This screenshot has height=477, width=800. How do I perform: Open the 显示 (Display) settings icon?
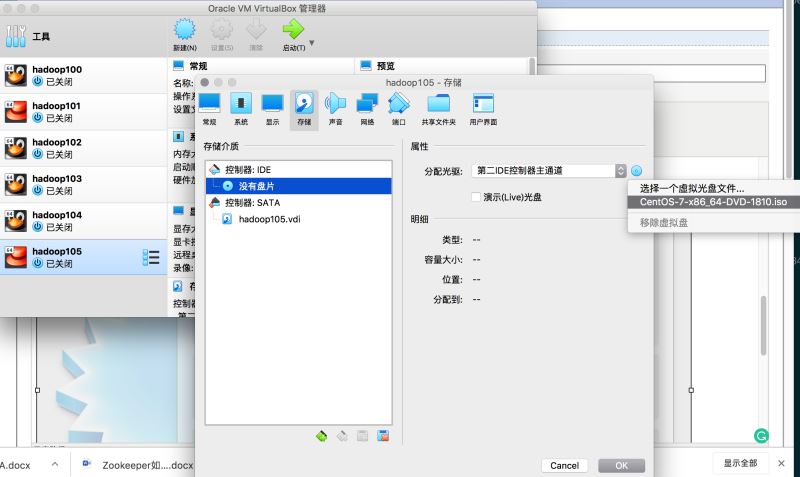pos(272,105)
